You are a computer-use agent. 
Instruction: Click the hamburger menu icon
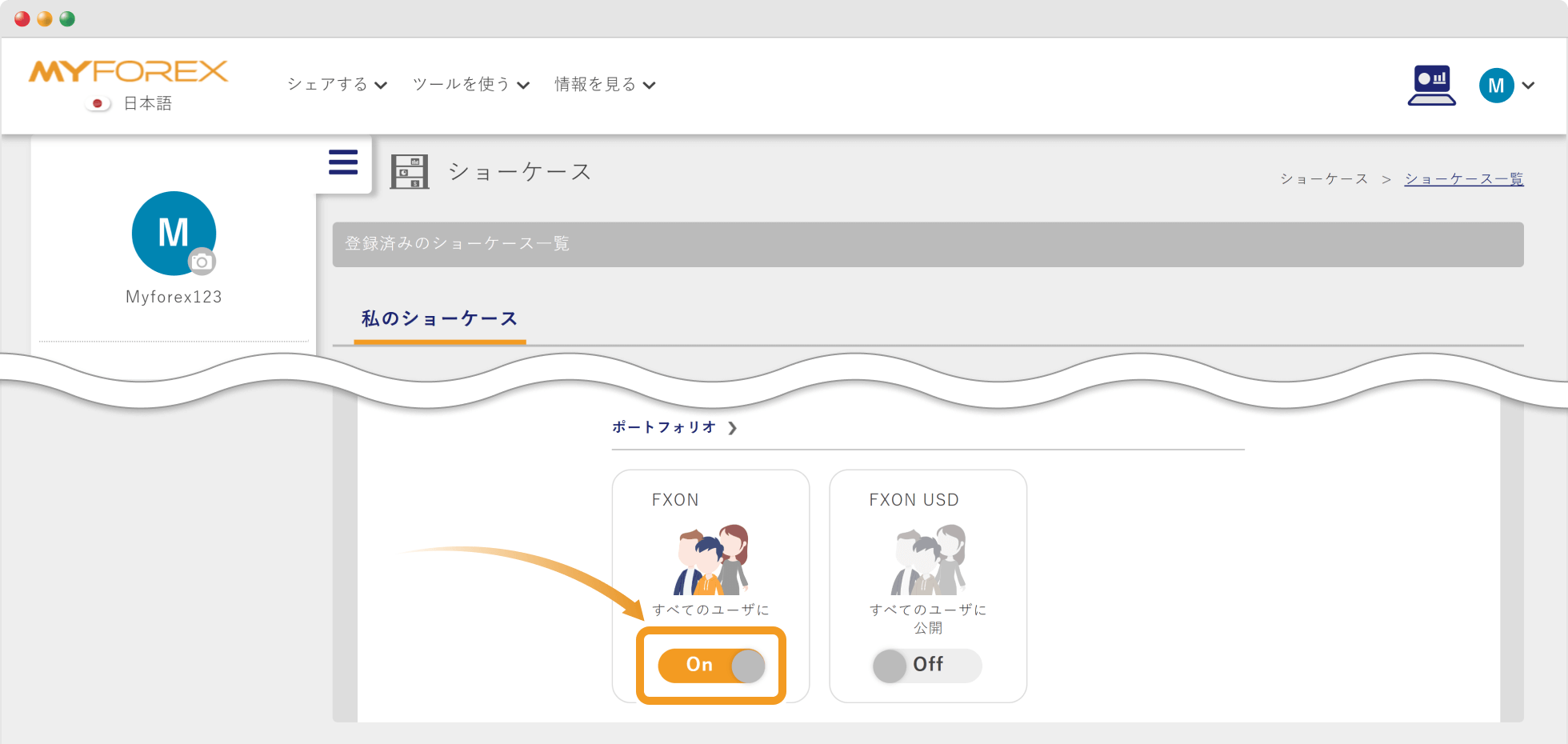(x=342, y=162)
